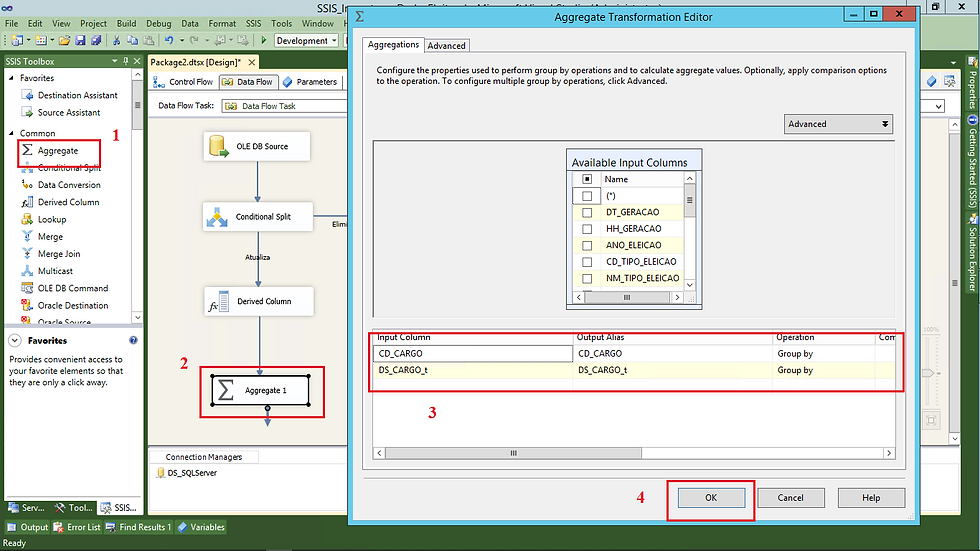
Task: Click the Aggregate 1 component on canvas
Action: point(261,390)
